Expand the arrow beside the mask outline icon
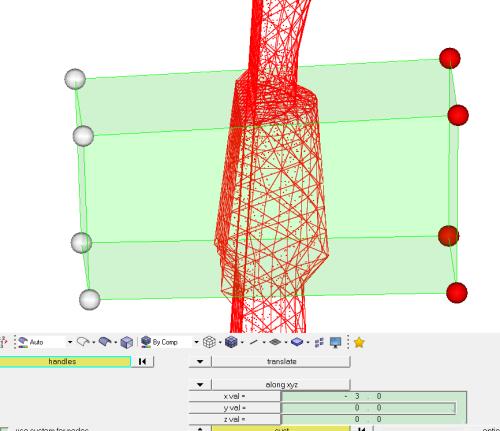The height and width of the screenshot is (431, 500). point(94,342)
